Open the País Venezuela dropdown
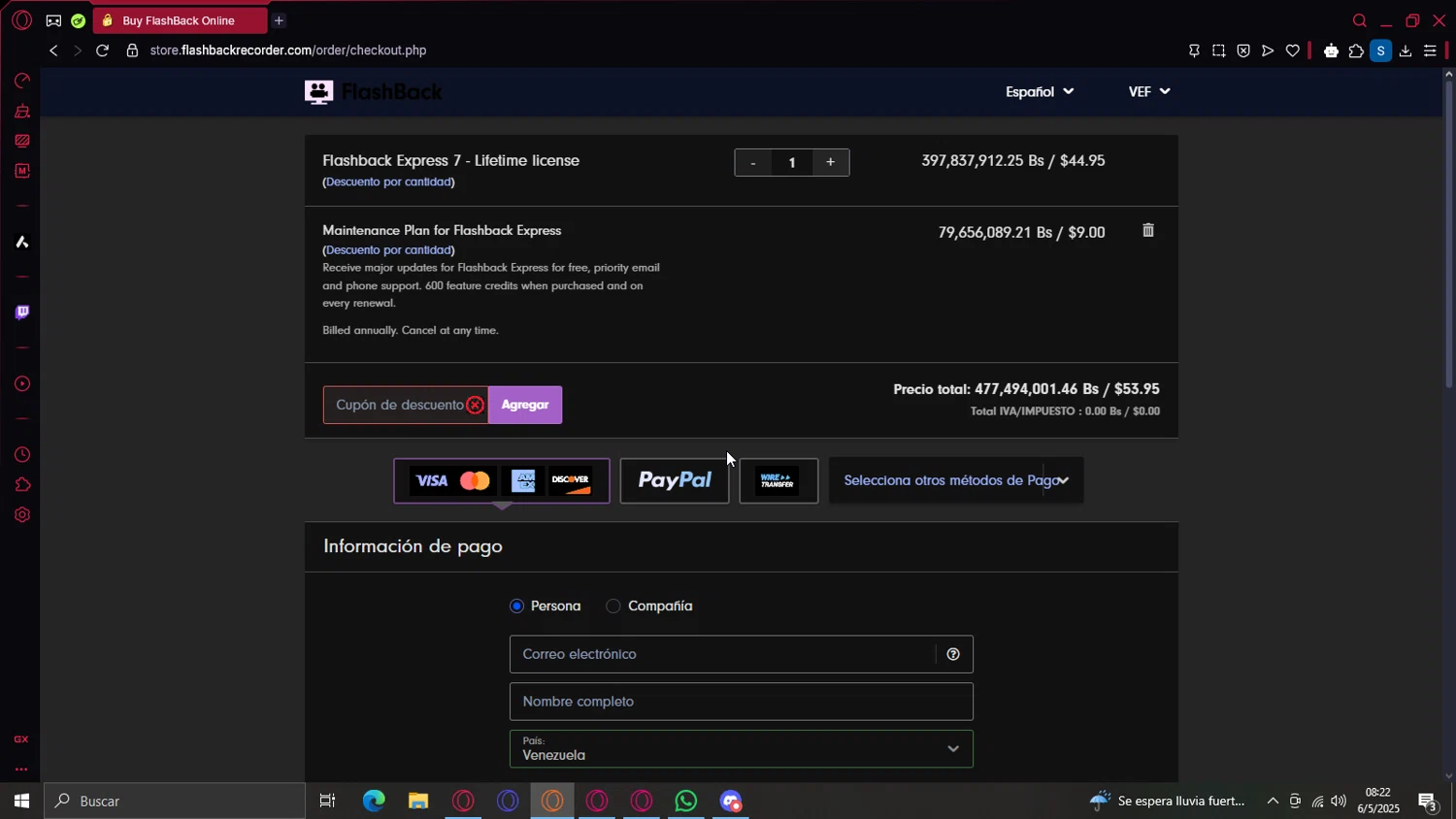 (742, 748)
